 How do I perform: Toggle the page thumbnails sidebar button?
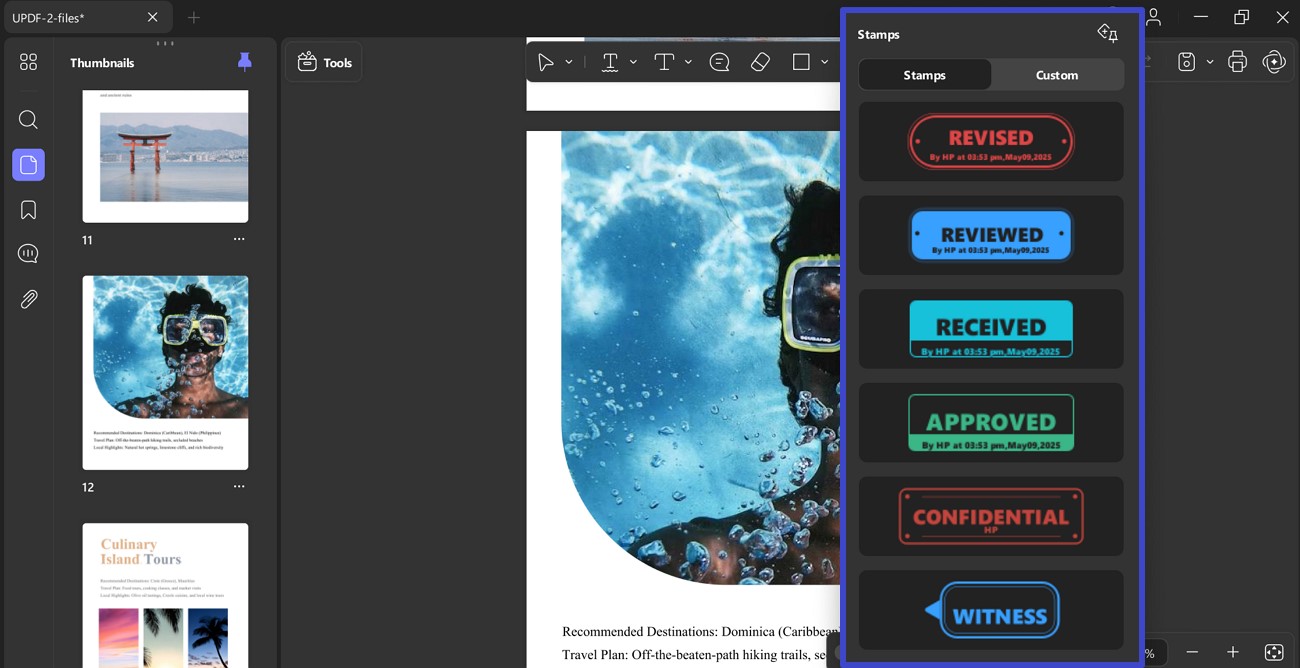point(28,165)
